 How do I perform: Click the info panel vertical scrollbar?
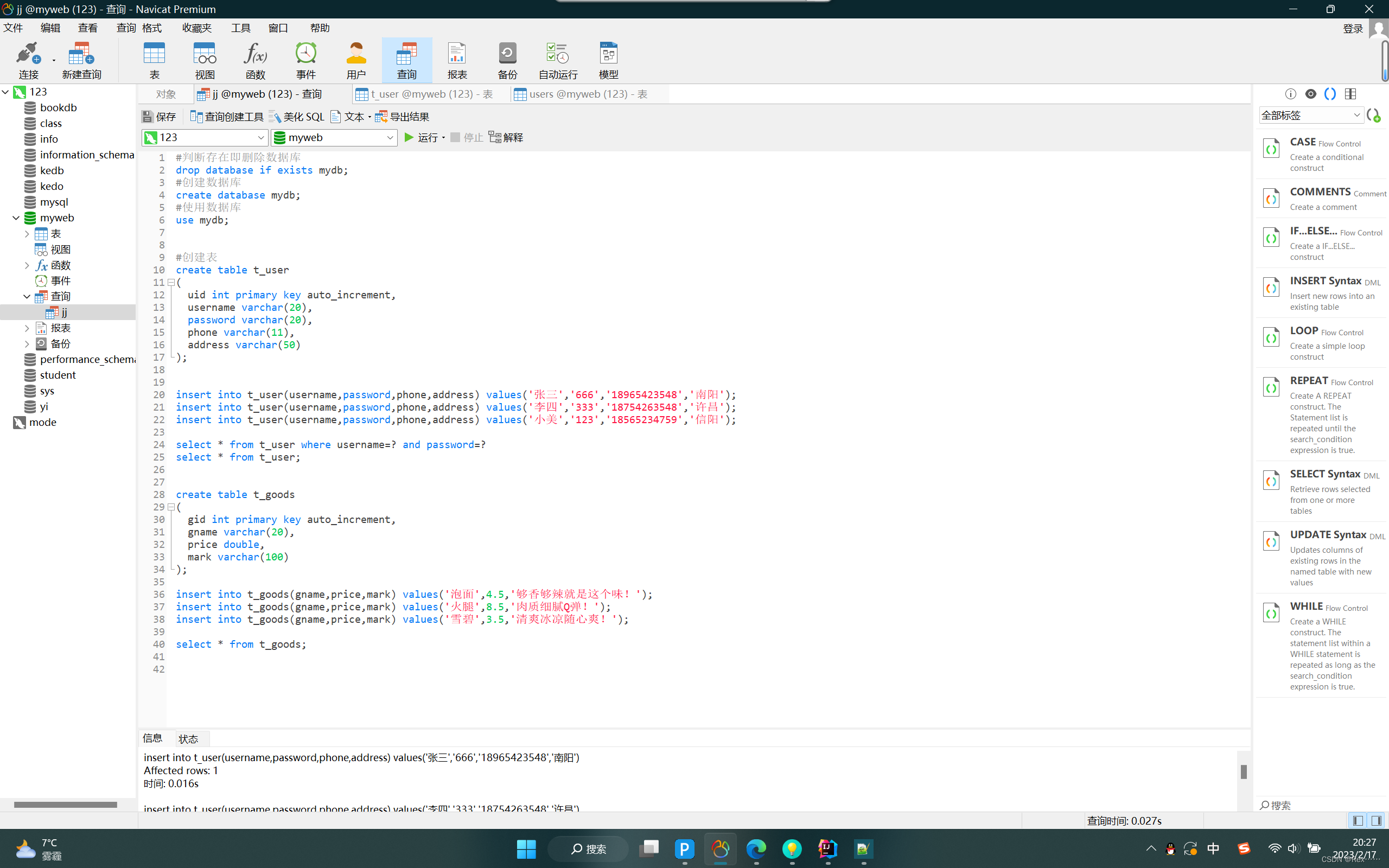point(1243,771)
